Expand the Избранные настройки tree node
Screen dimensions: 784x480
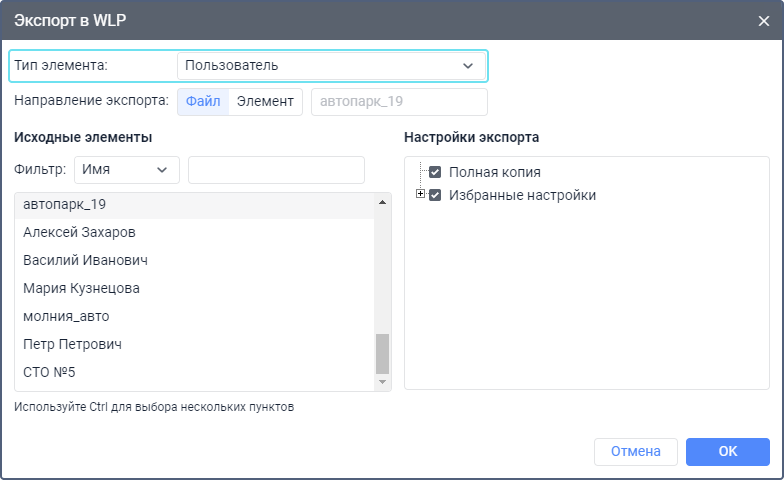click(x=420, y=194)
